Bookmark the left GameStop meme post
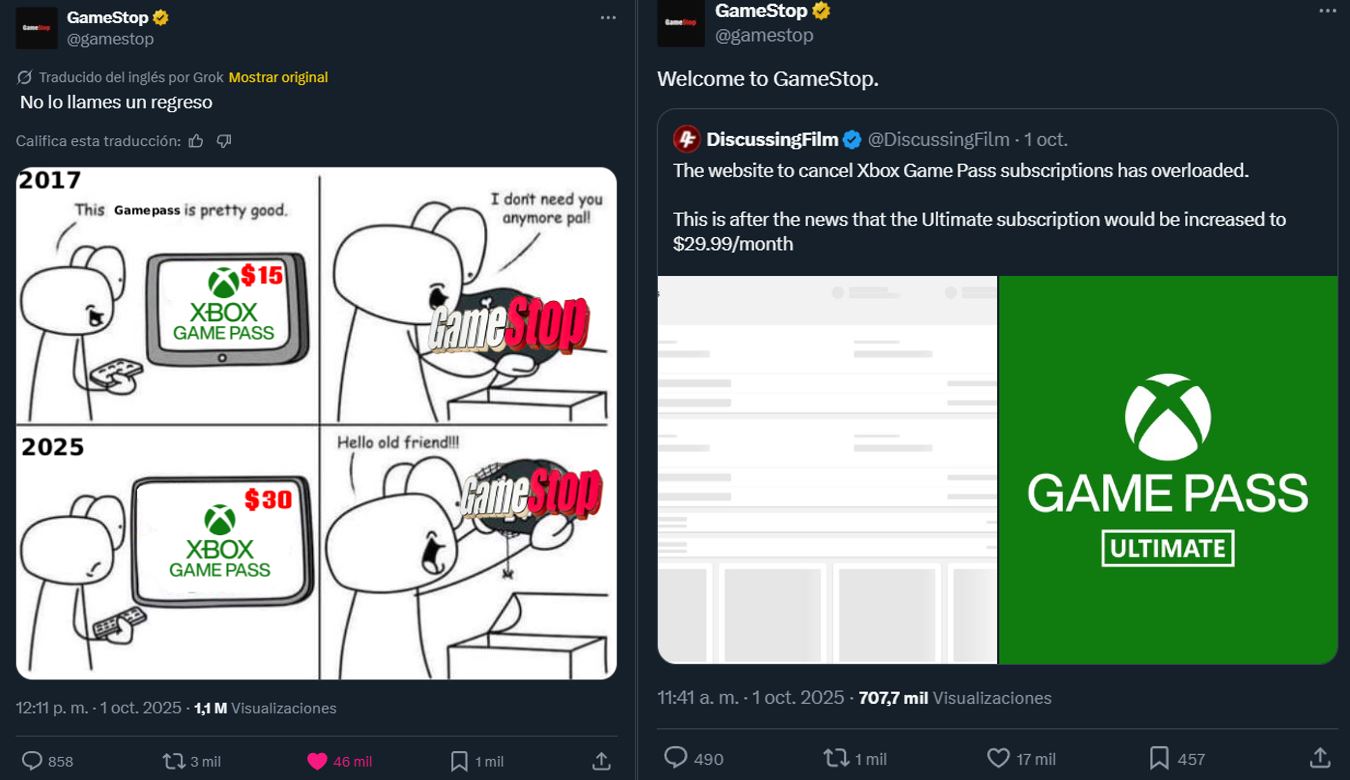Screen dimensions: 1350x780 (x=459, y=761)
